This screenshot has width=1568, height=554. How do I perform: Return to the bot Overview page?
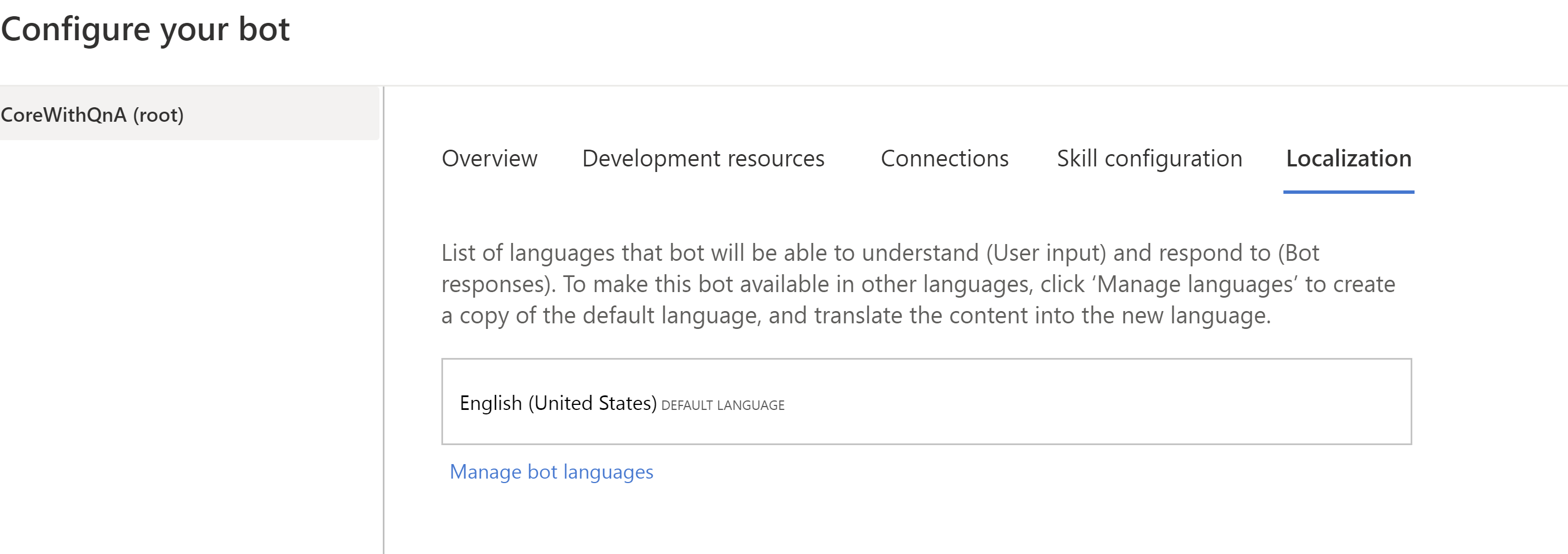[x=489, y=159]
